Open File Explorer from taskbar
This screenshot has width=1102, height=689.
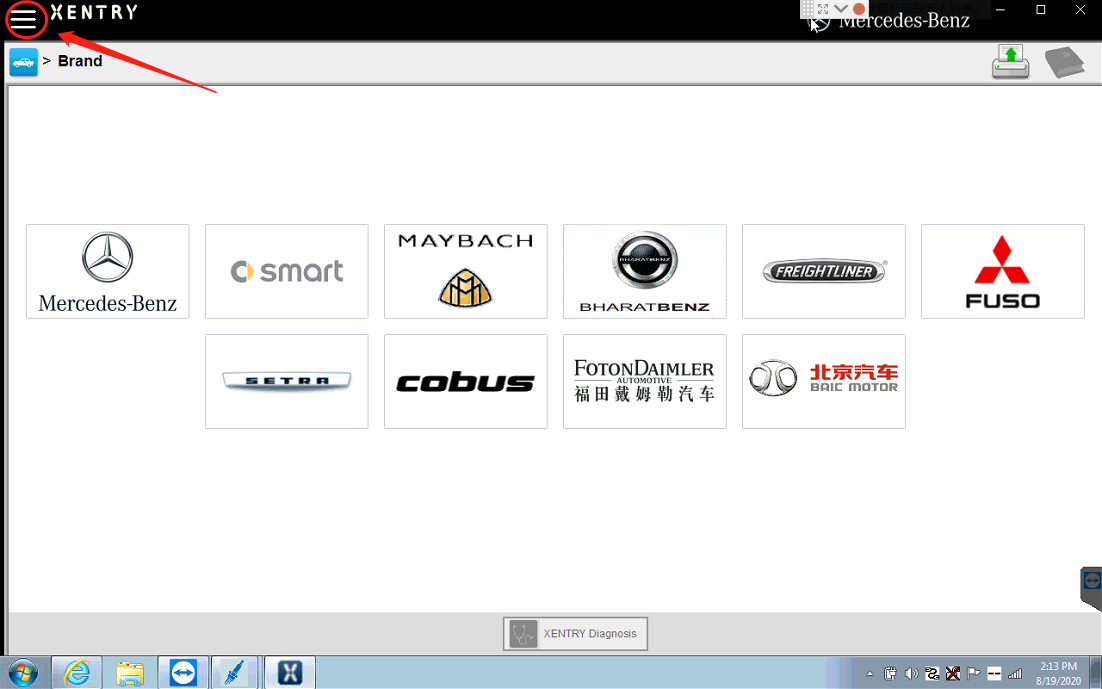coord(130,673)
